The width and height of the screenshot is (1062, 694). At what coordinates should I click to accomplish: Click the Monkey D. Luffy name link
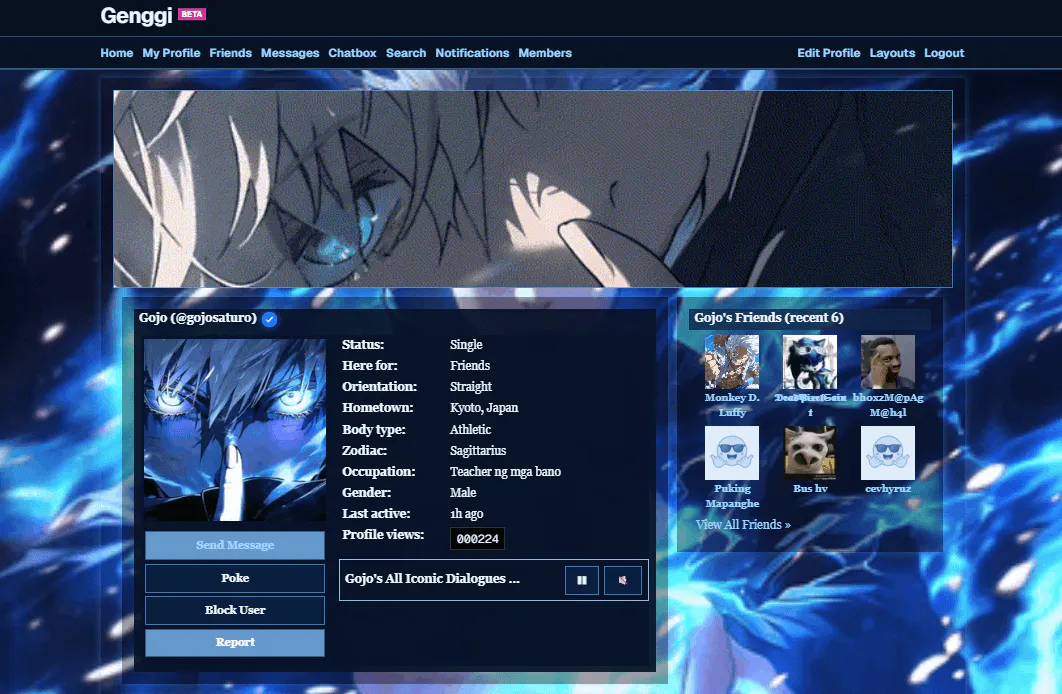click(732, 405)
